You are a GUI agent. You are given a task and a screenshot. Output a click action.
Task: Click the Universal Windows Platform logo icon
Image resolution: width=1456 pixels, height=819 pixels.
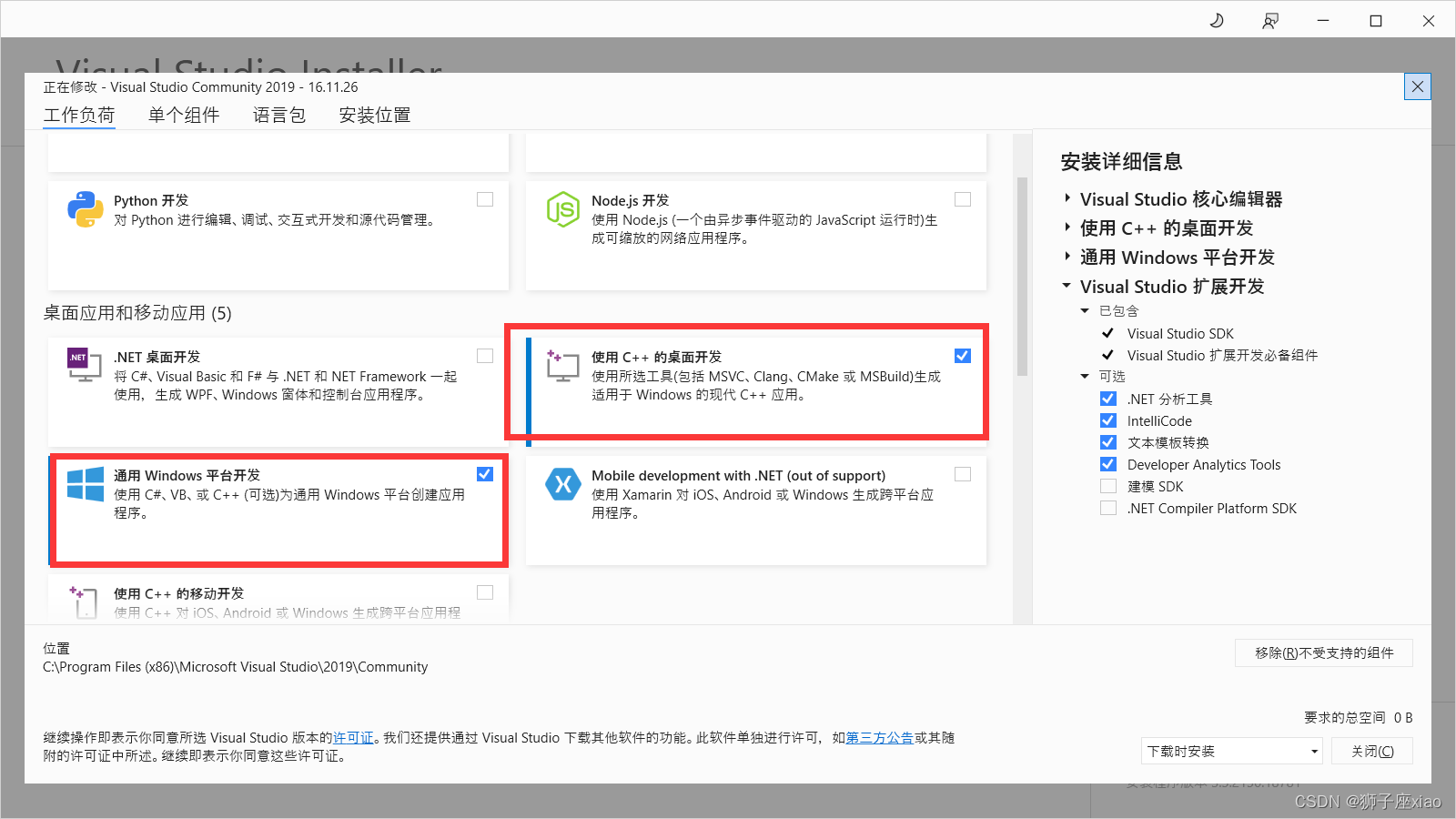[86, 484]
